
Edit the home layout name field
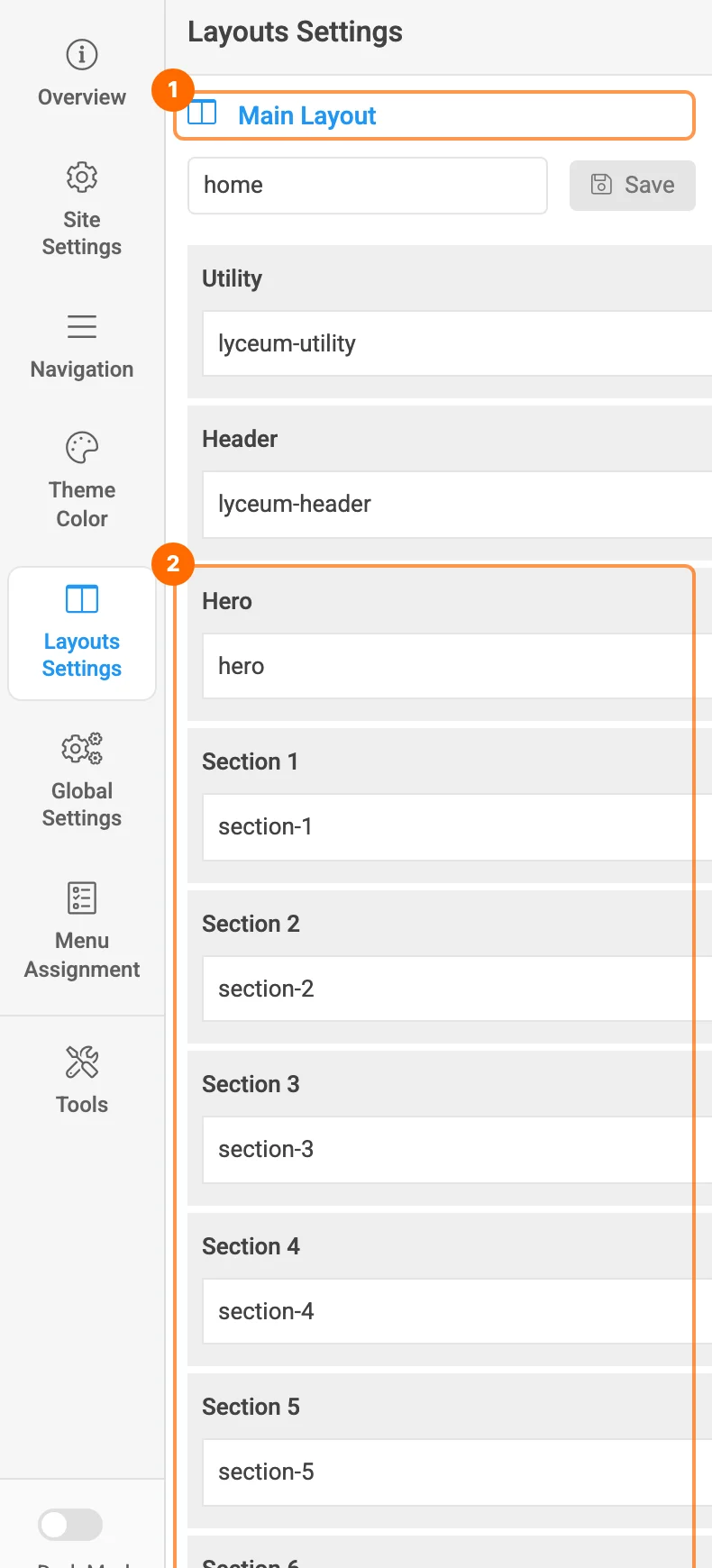click(x=368, y=186)
